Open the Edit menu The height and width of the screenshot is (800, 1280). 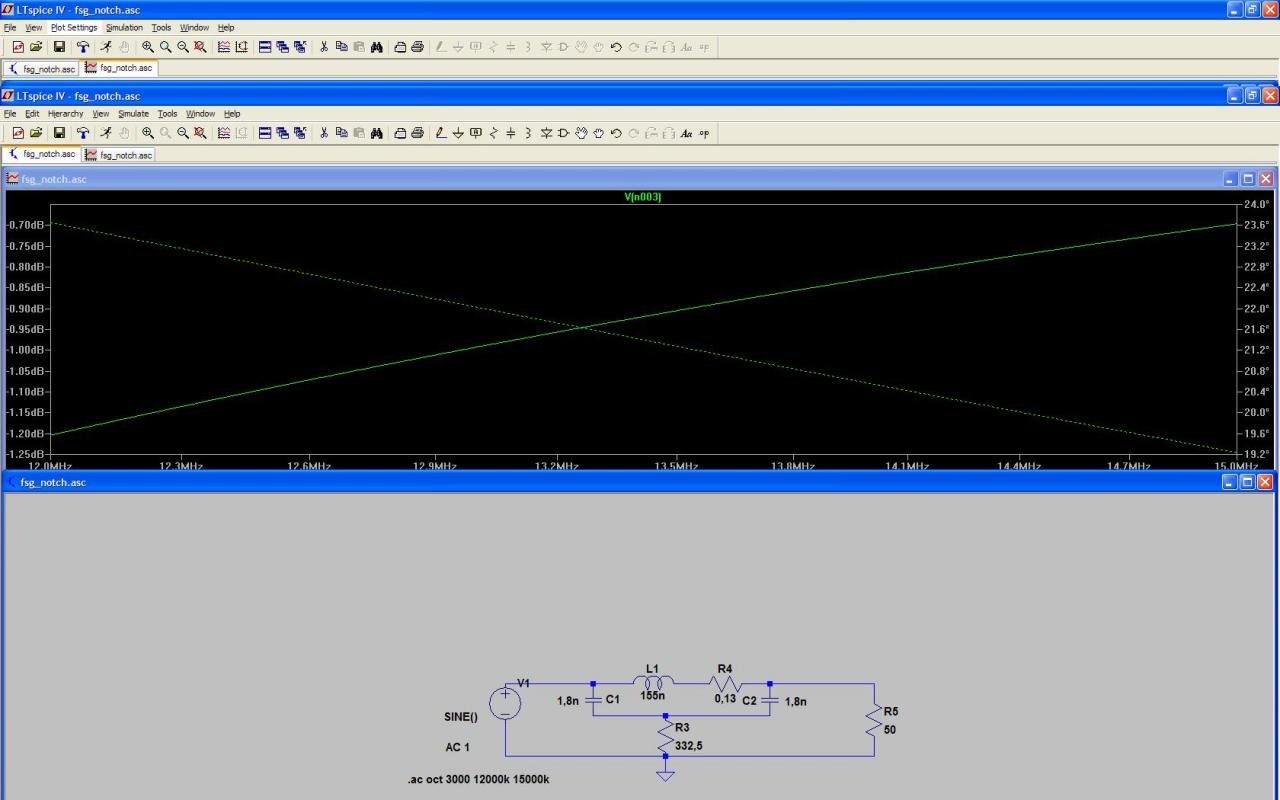pos(32,114)
